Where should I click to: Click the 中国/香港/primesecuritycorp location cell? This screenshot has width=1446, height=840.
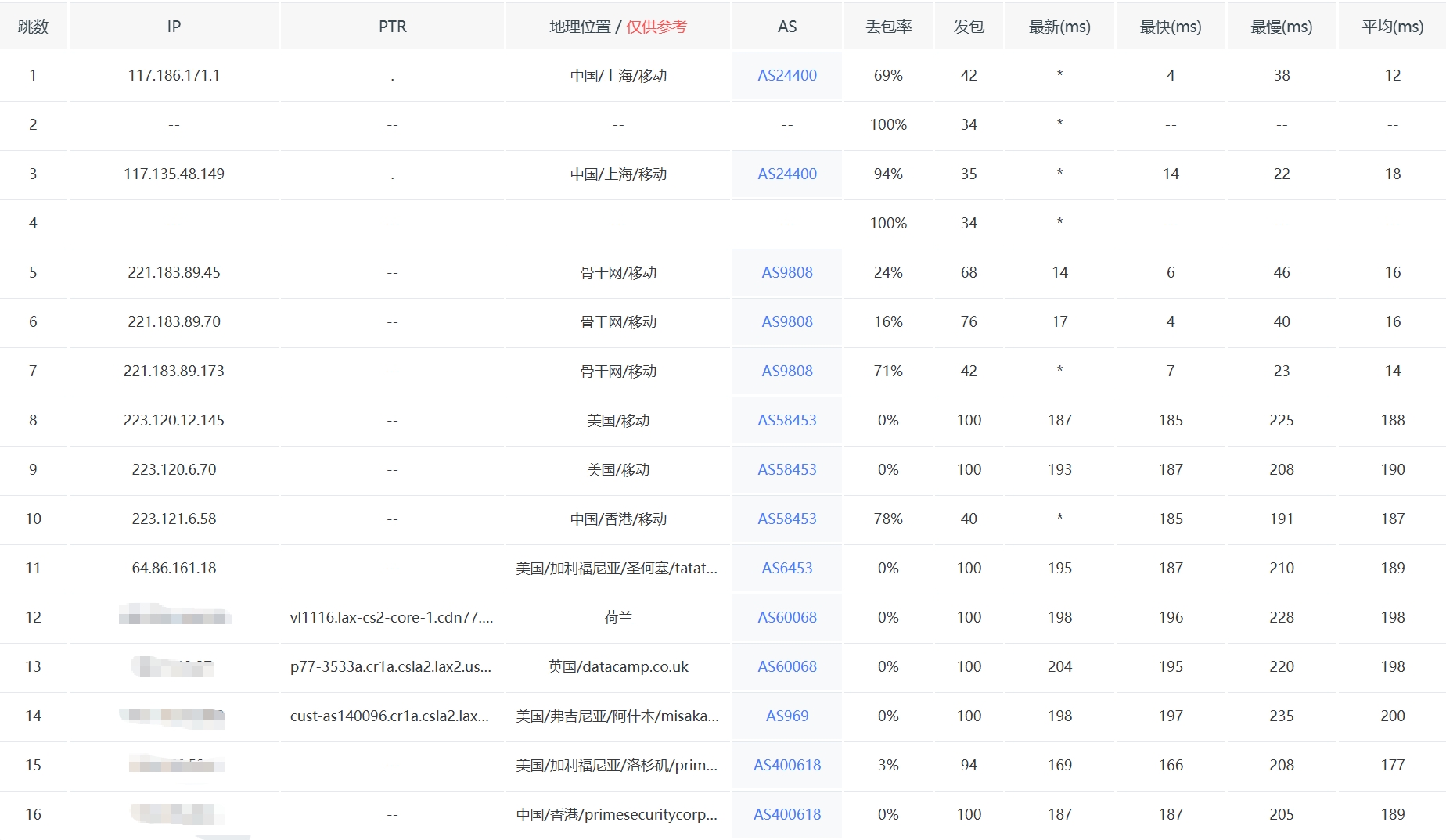(x=617, y=814)
